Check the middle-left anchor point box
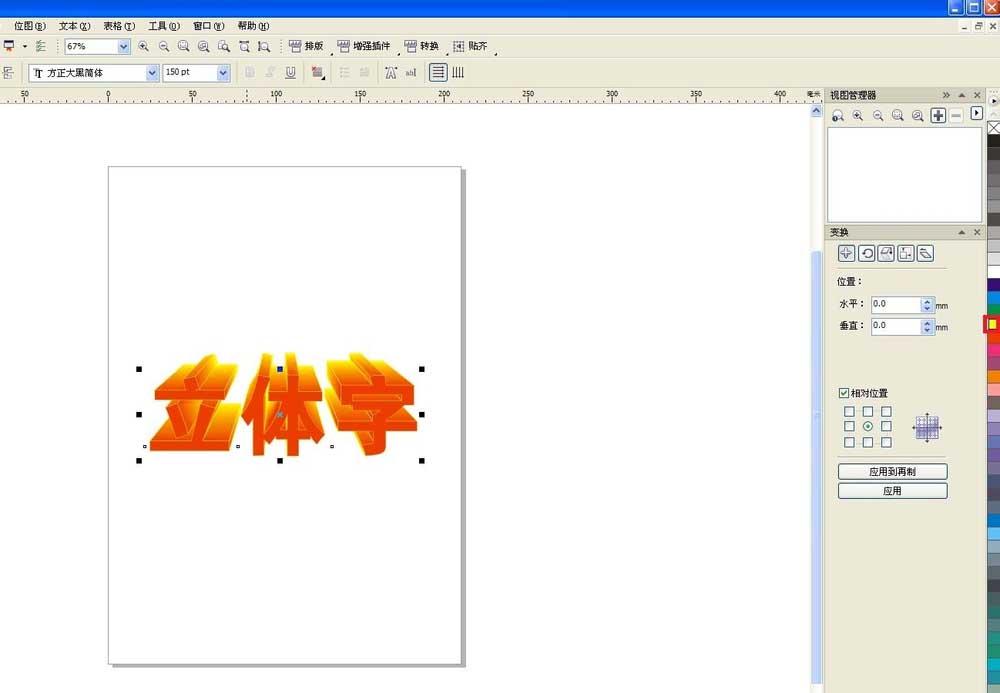The width and height of the screenshot is (1000, 693). (x=849, y=427)
